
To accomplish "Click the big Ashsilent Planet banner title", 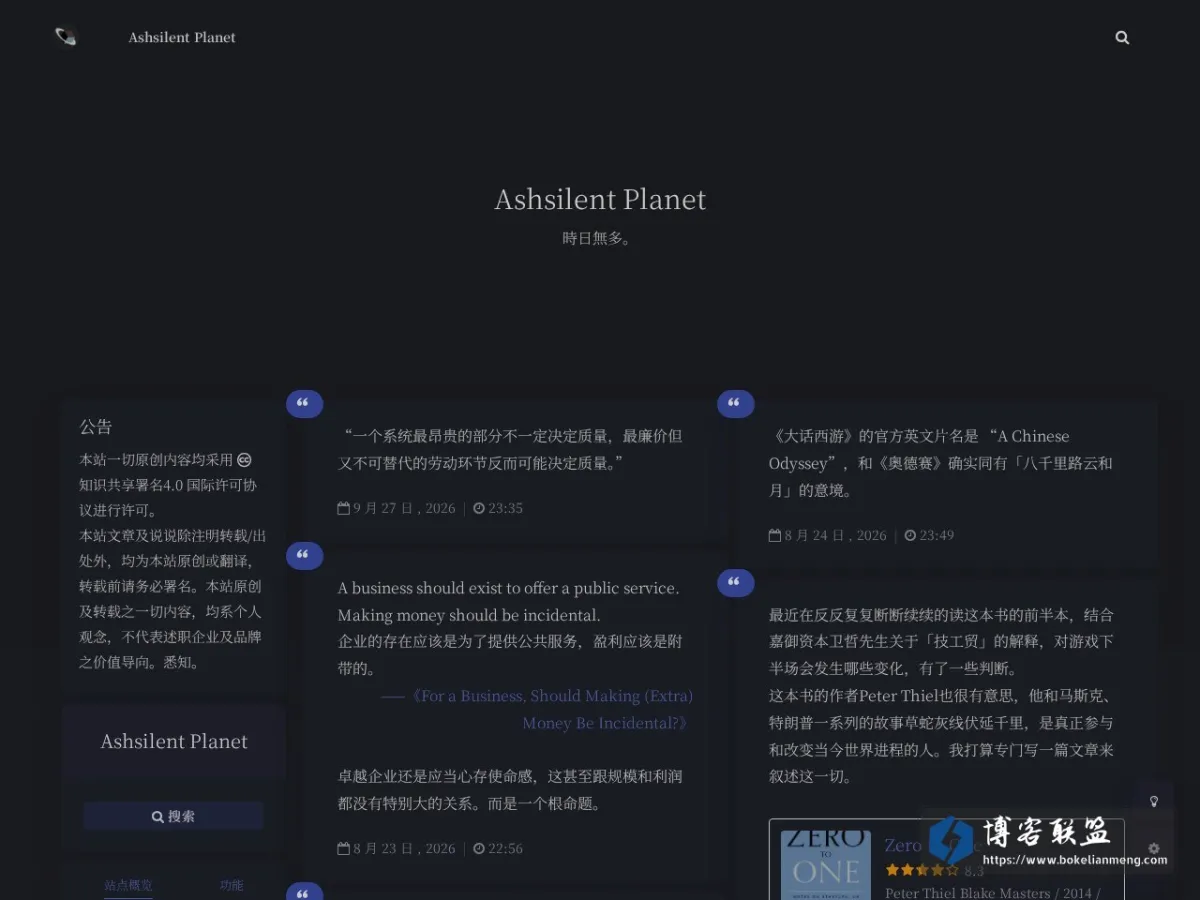I will point(600,199).
